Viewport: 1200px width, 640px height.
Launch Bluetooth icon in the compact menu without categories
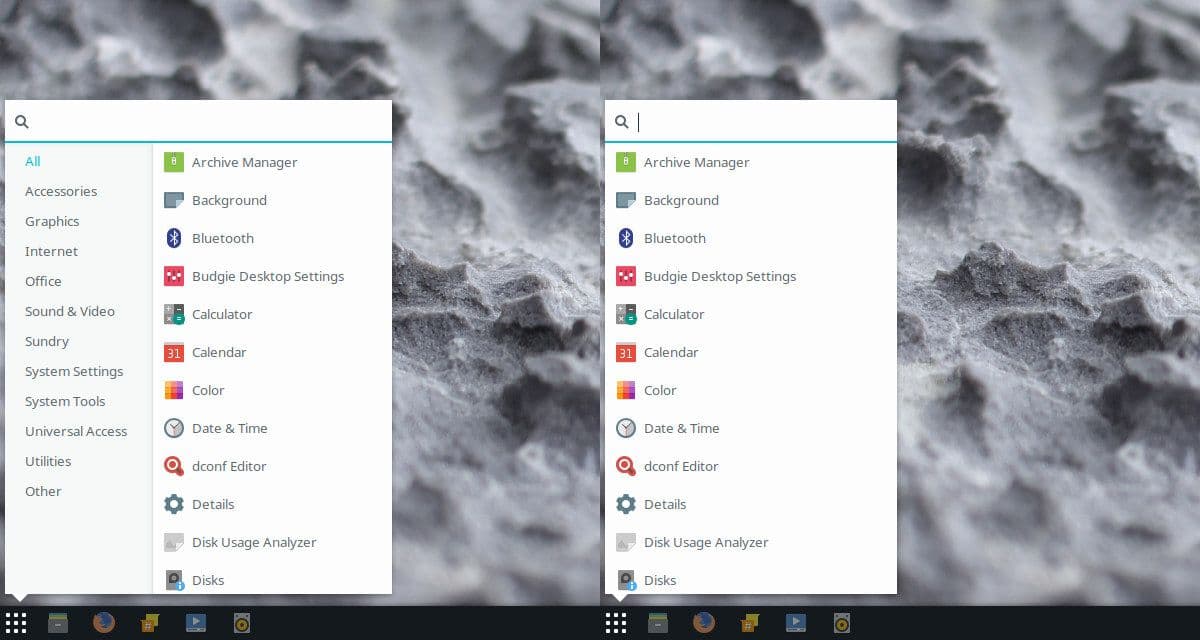(x=626, y=238)
